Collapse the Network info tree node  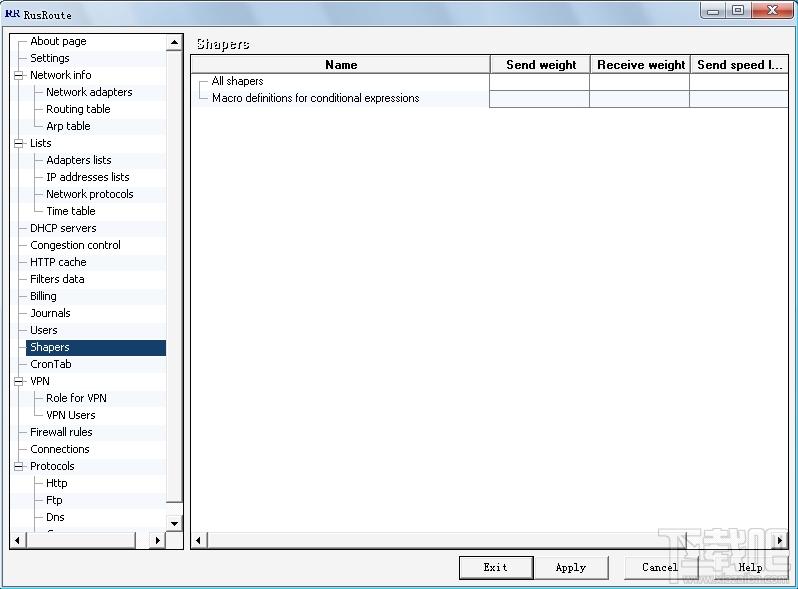[x=19, y=75]
